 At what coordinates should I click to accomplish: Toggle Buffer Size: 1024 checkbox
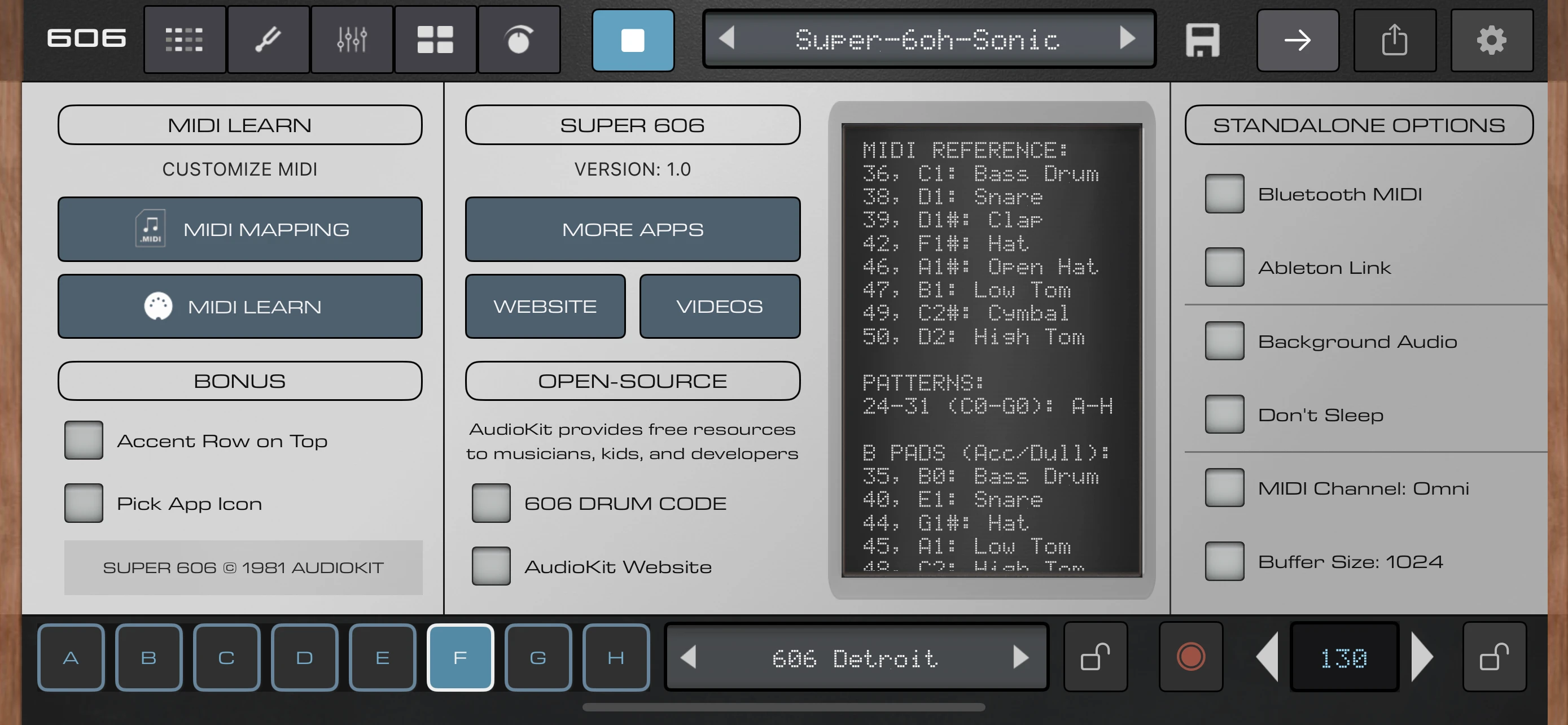click(1224, 561)
